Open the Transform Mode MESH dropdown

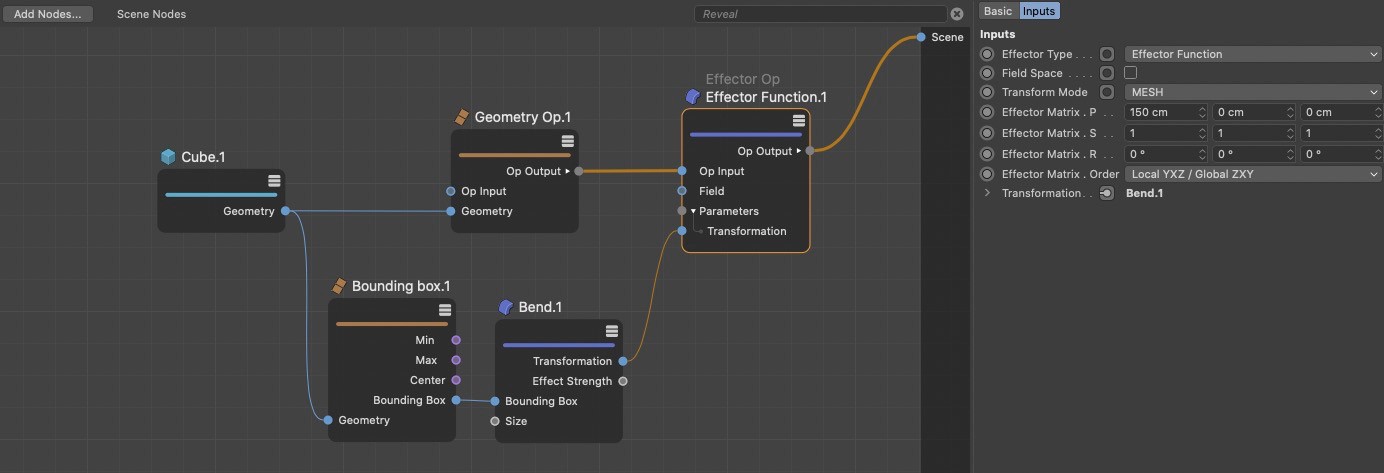coord(1253,92)
